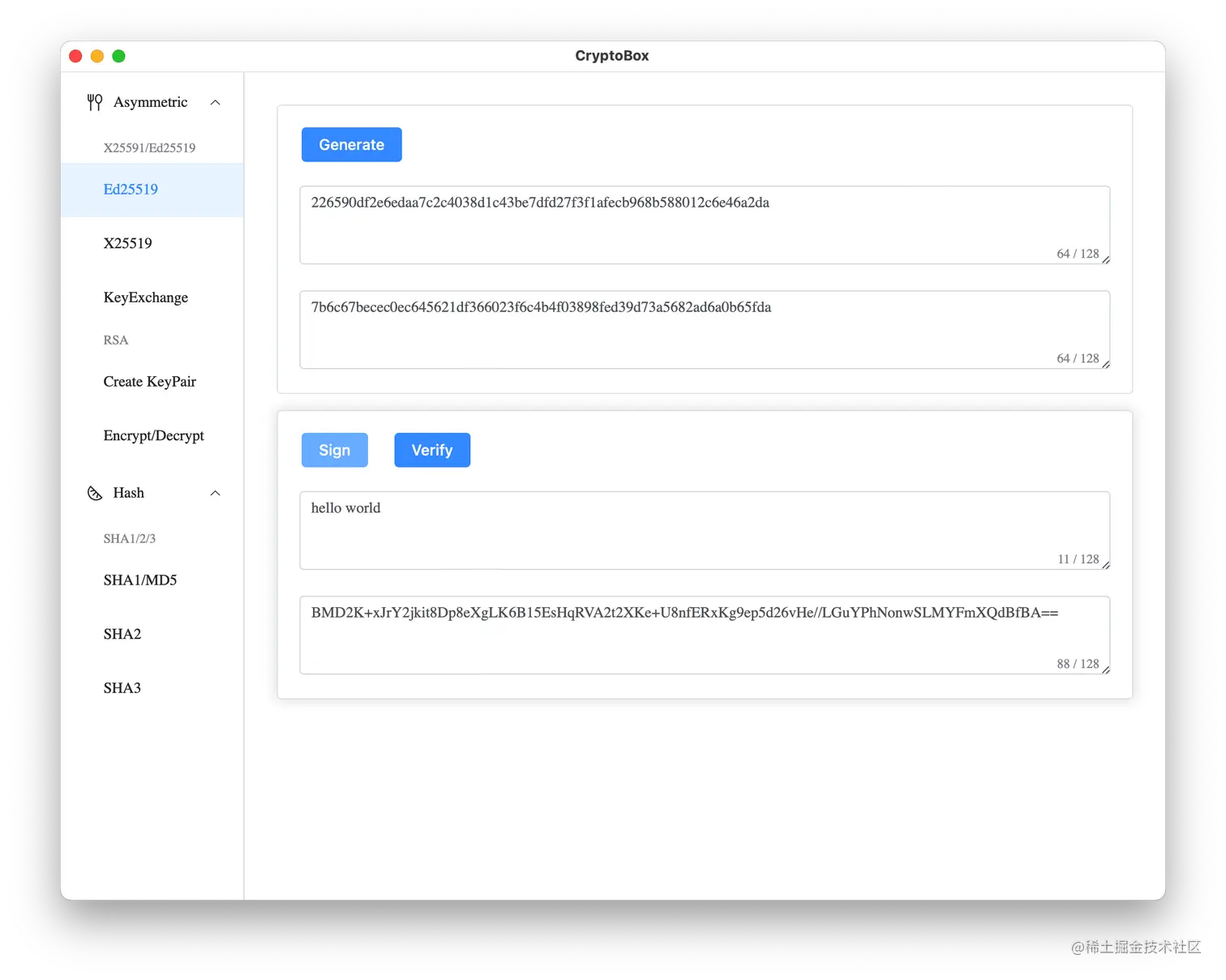Image resolution: width=1226 pixels, height=980 pixels.
Task: Click the X25591/Ed25519 group label
Action: click(149, 148)
